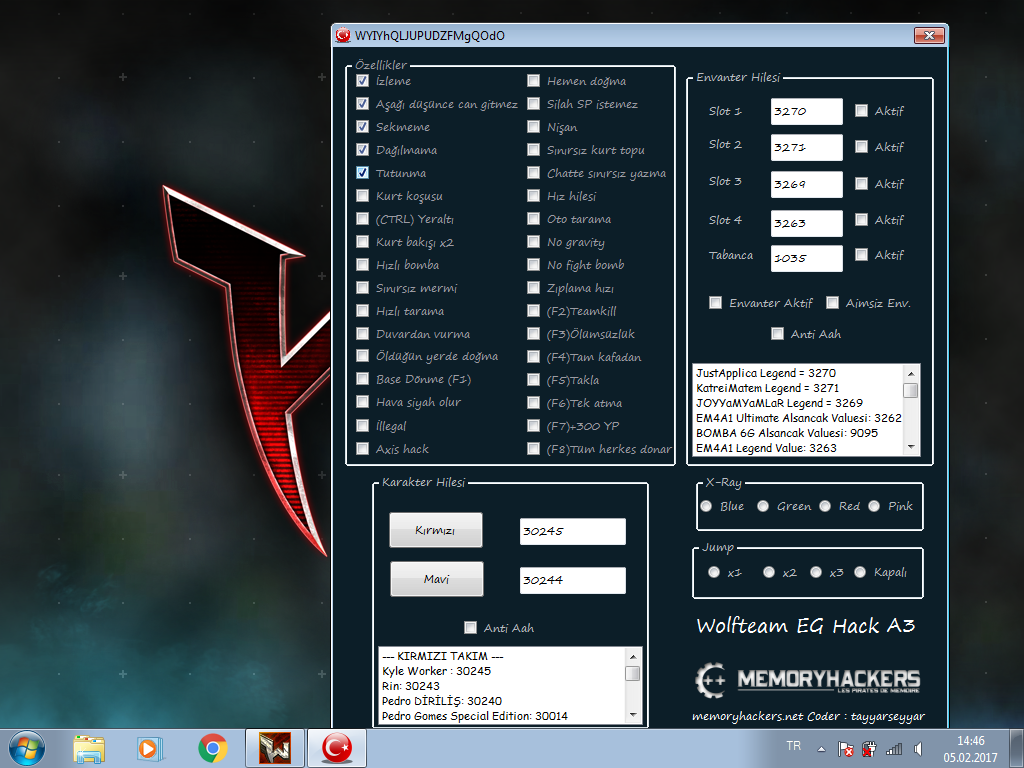Click inventory list scroll up arrow
The image size is (1024, 768).
click(911, 373)
